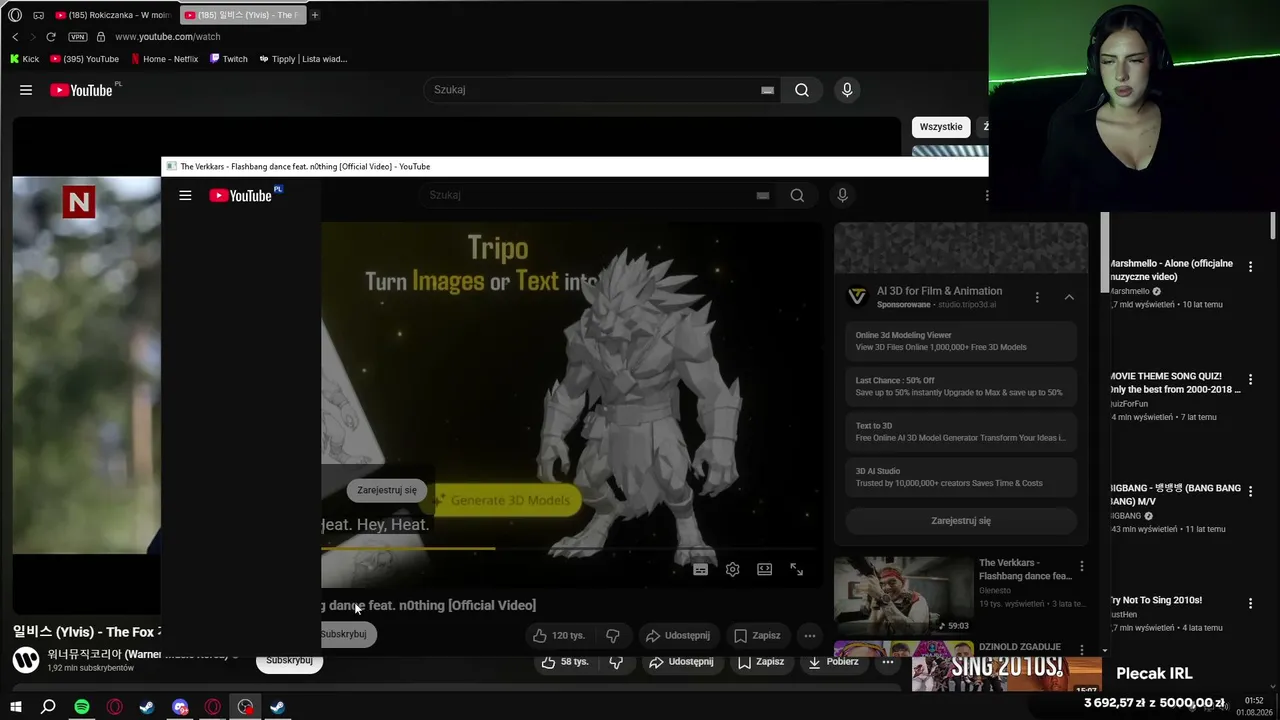Open the Home - Netflix bookmark
This screenshot has width=1280, height=720.
click(165, 59)
